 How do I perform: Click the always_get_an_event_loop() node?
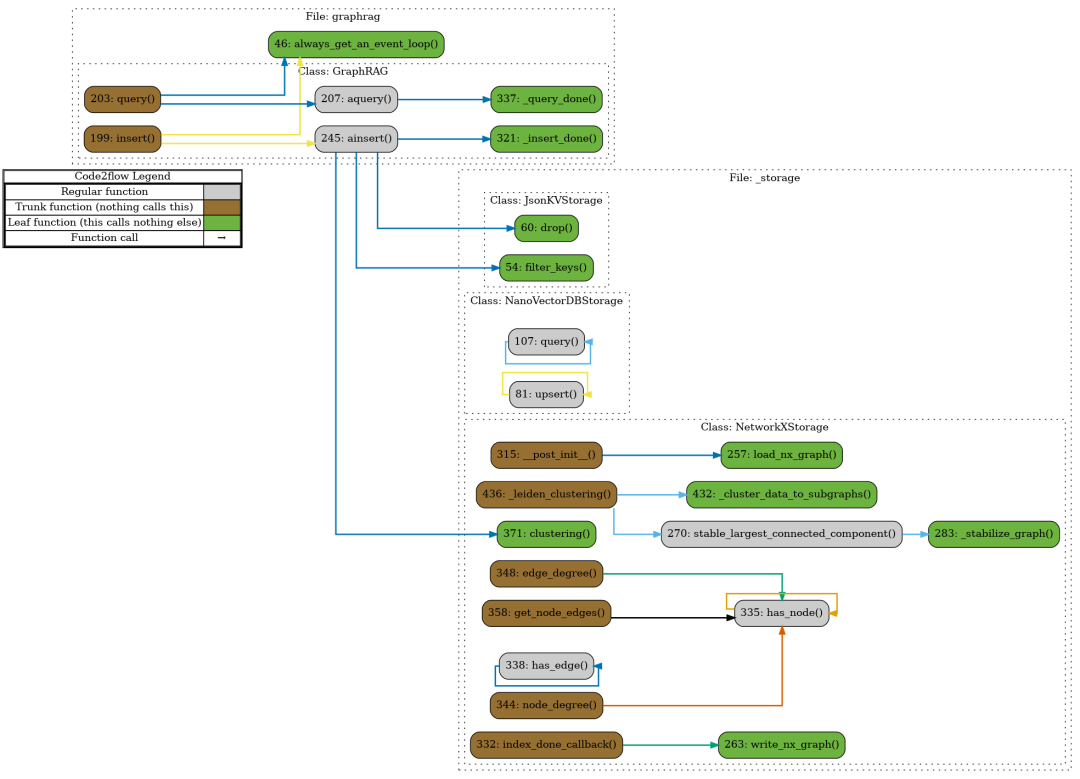click(356, 44)
